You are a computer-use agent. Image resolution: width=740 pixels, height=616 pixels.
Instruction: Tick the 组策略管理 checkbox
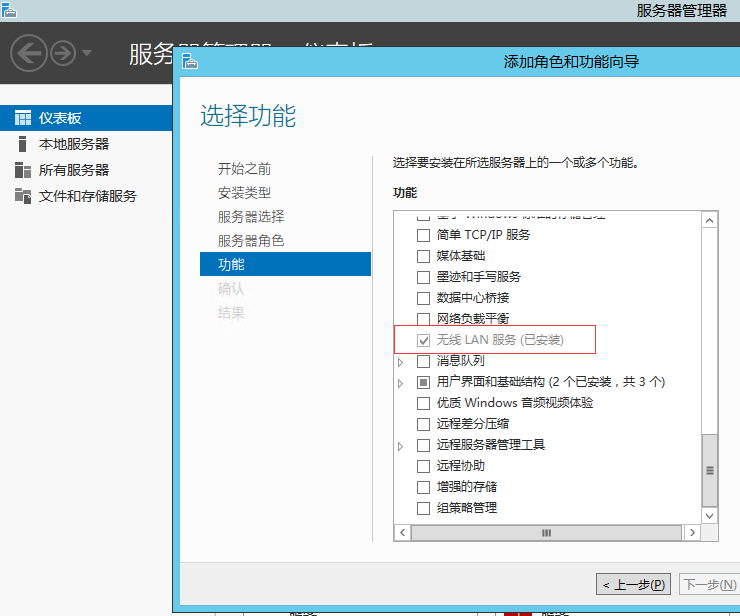point(423,508)
